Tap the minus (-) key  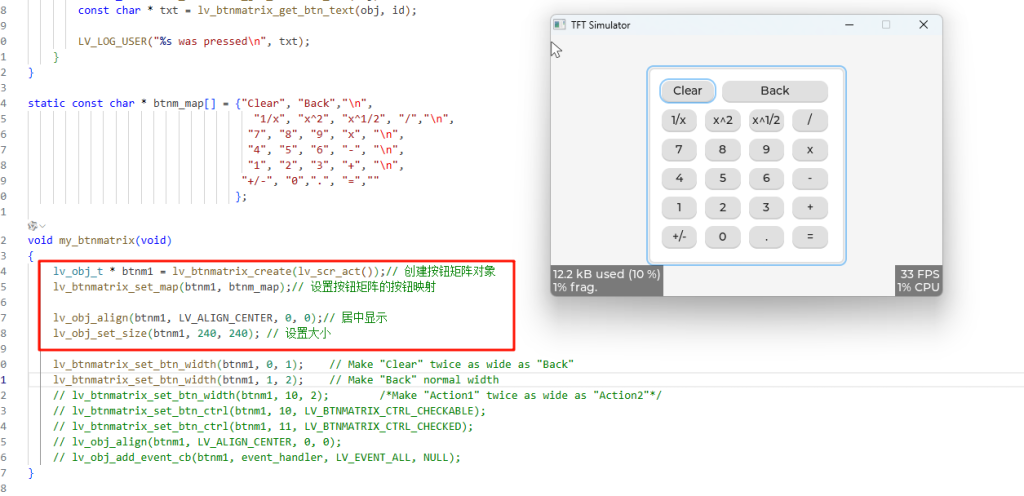810,178
